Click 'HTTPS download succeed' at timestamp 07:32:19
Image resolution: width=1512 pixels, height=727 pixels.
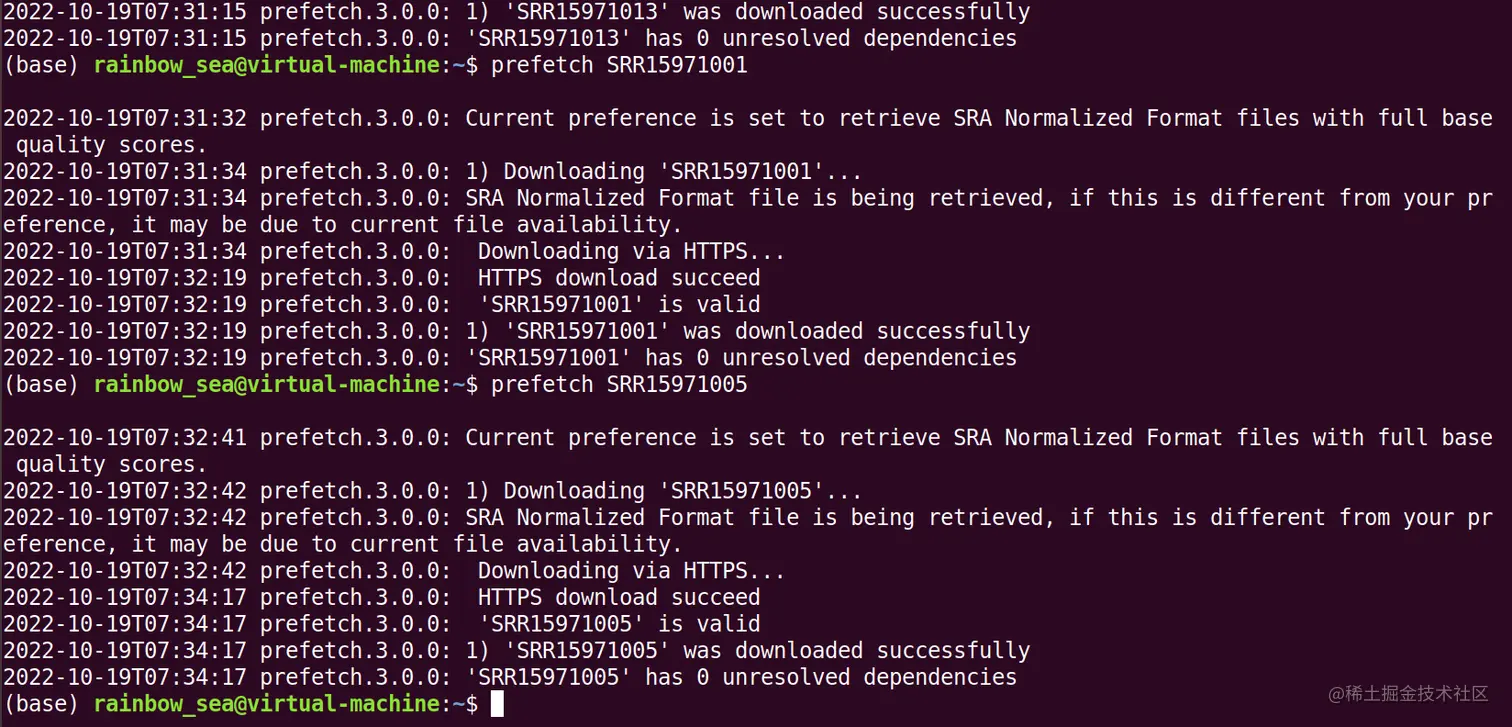(x=619, y=277)
